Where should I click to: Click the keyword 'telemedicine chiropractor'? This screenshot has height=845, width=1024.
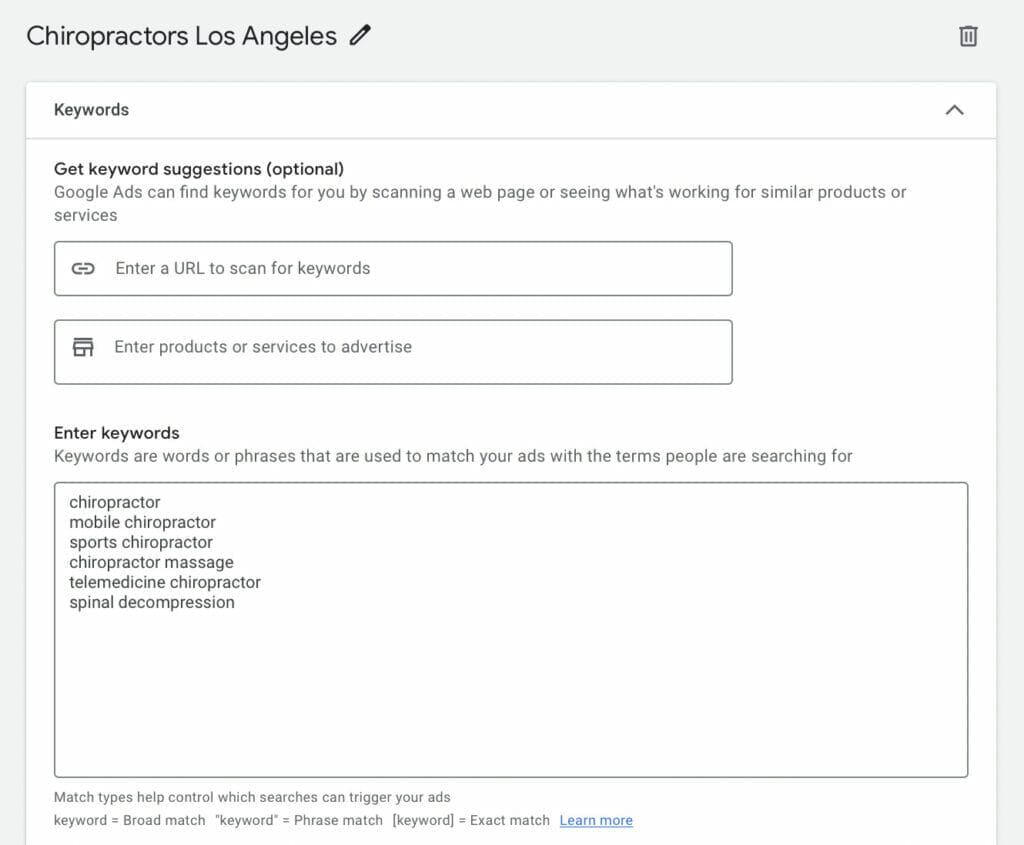164,582
